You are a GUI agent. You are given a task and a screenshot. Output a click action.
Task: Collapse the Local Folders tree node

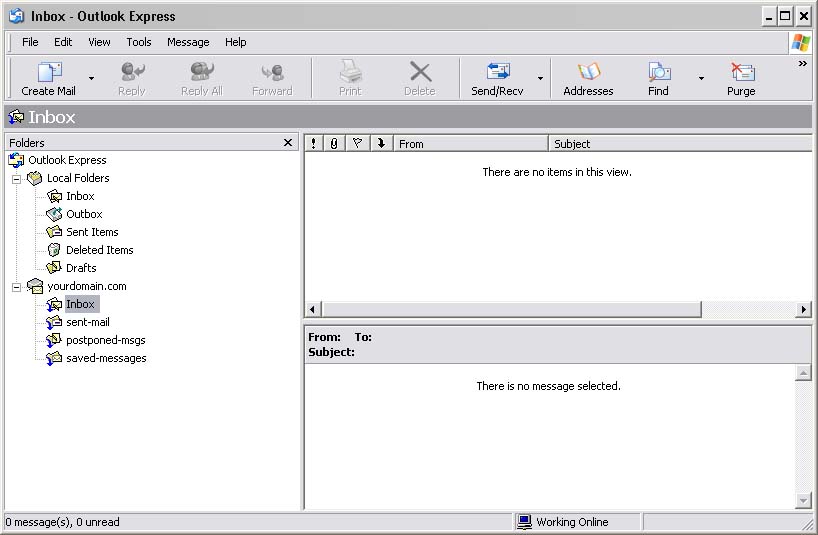17,179
